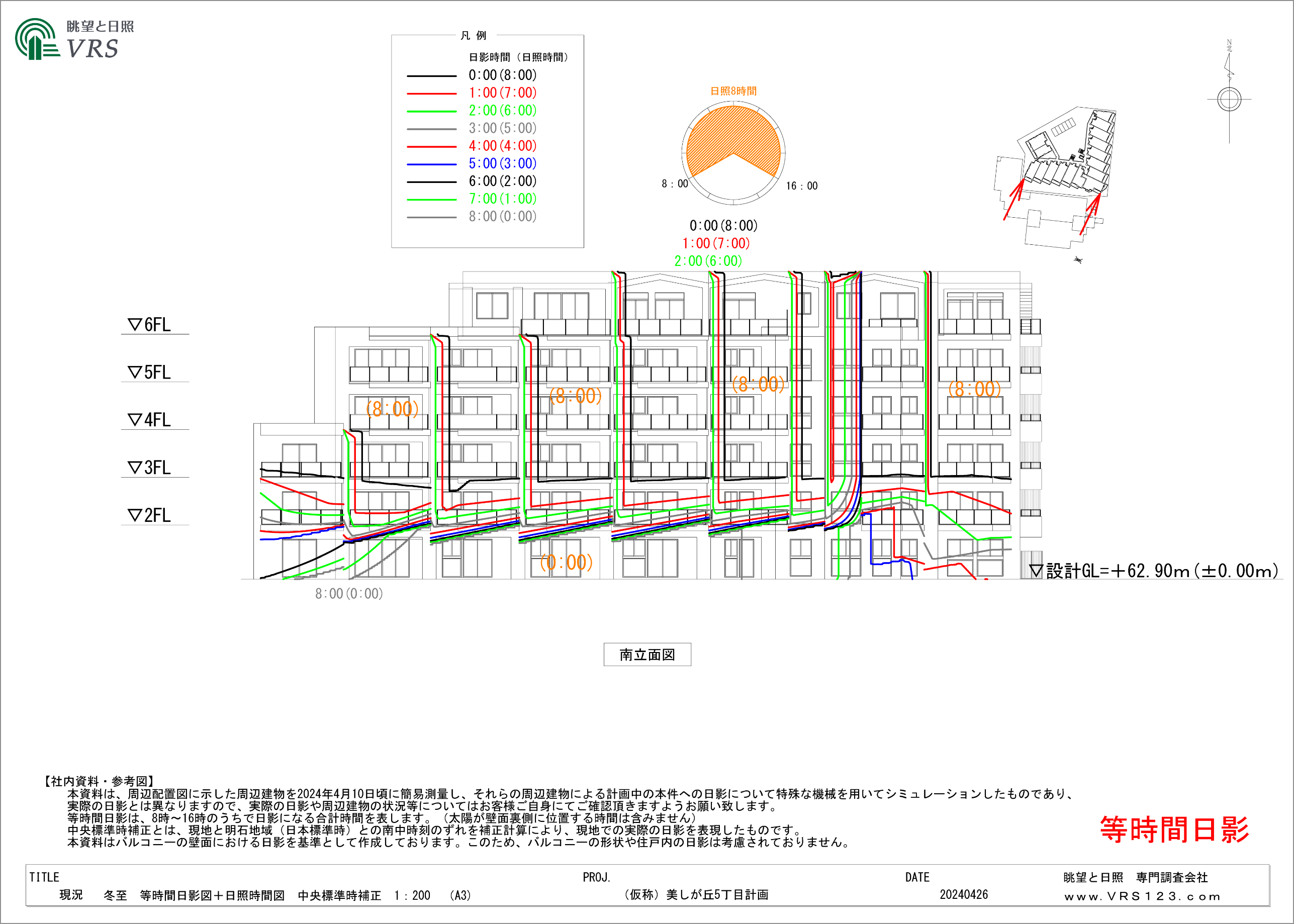This screenshot has width=1294, height=924.
Task: Click the north compass symbol
Action: (x=1229, y=99)
